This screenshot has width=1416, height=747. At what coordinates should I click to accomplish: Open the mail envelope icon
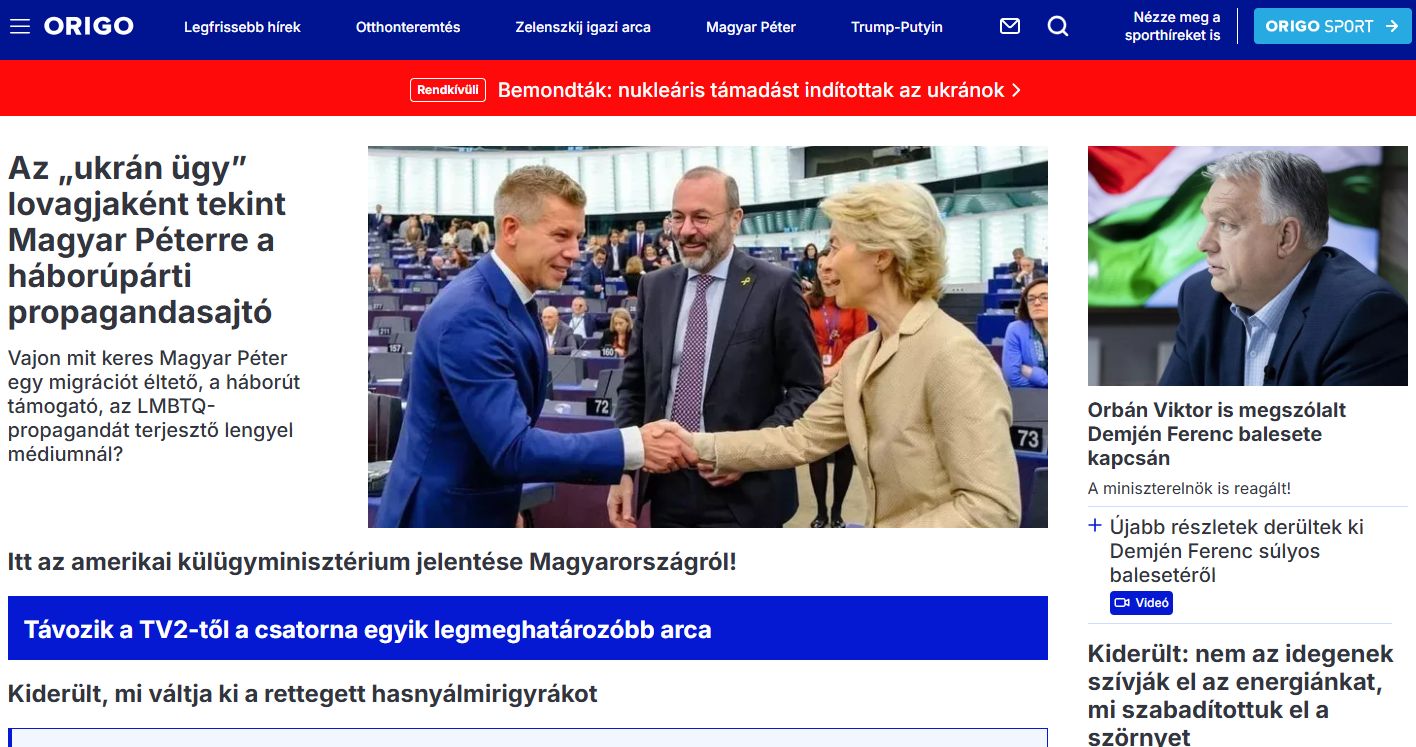pyautogui.click(x=1010, y=27)
